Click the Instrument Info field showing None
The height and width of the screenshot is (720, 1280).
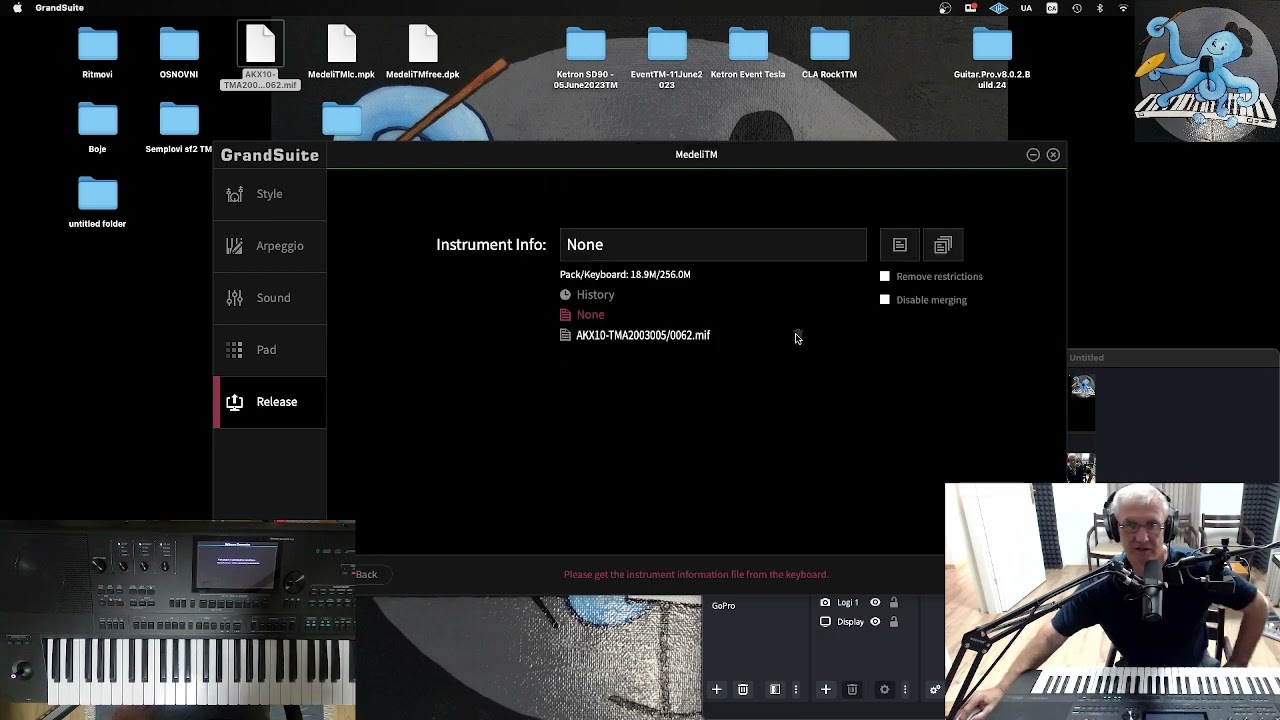[713, 245]
